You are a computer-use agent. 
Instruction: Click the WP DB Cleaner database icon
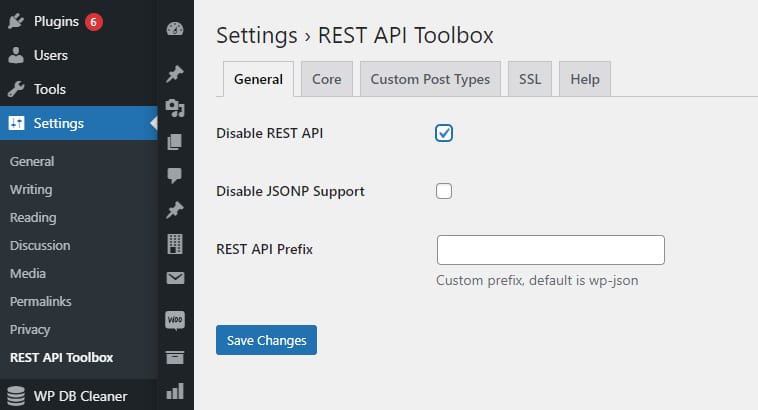tap(16, 396)
